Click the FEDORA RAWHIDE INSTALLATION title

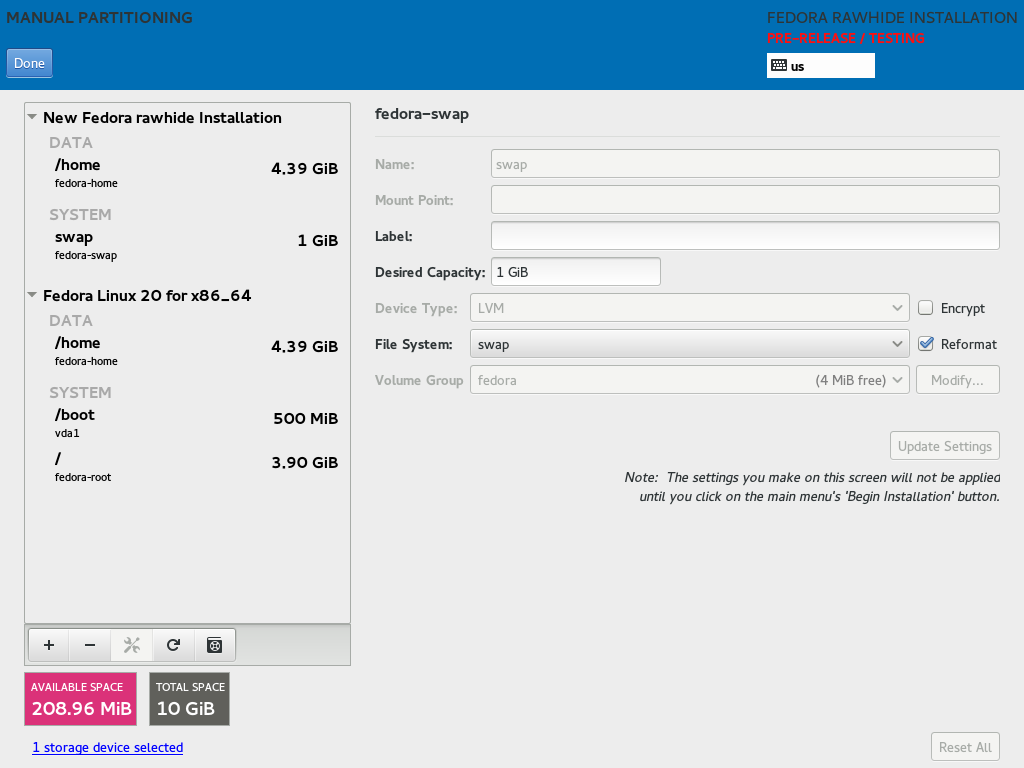(891, 18)
